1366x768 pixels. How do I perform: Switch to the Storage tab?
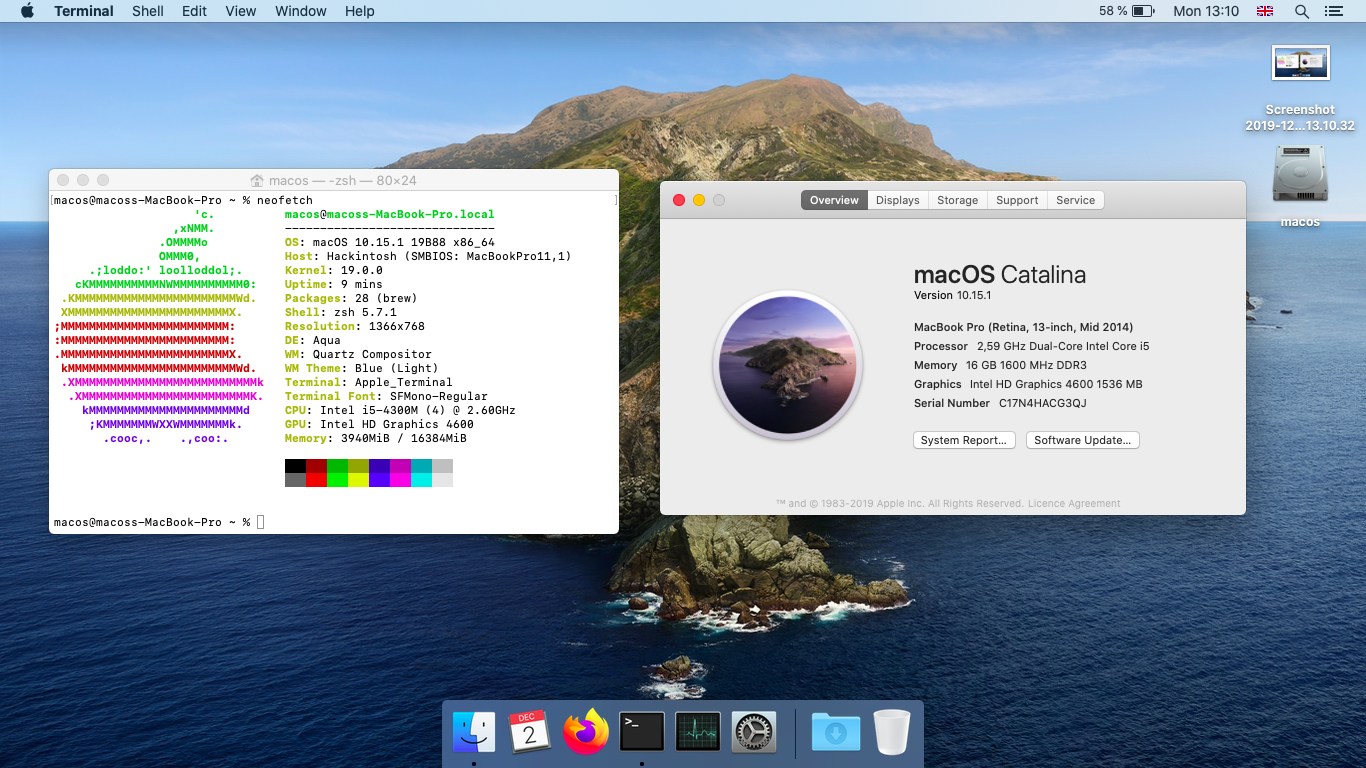[957, 200]
